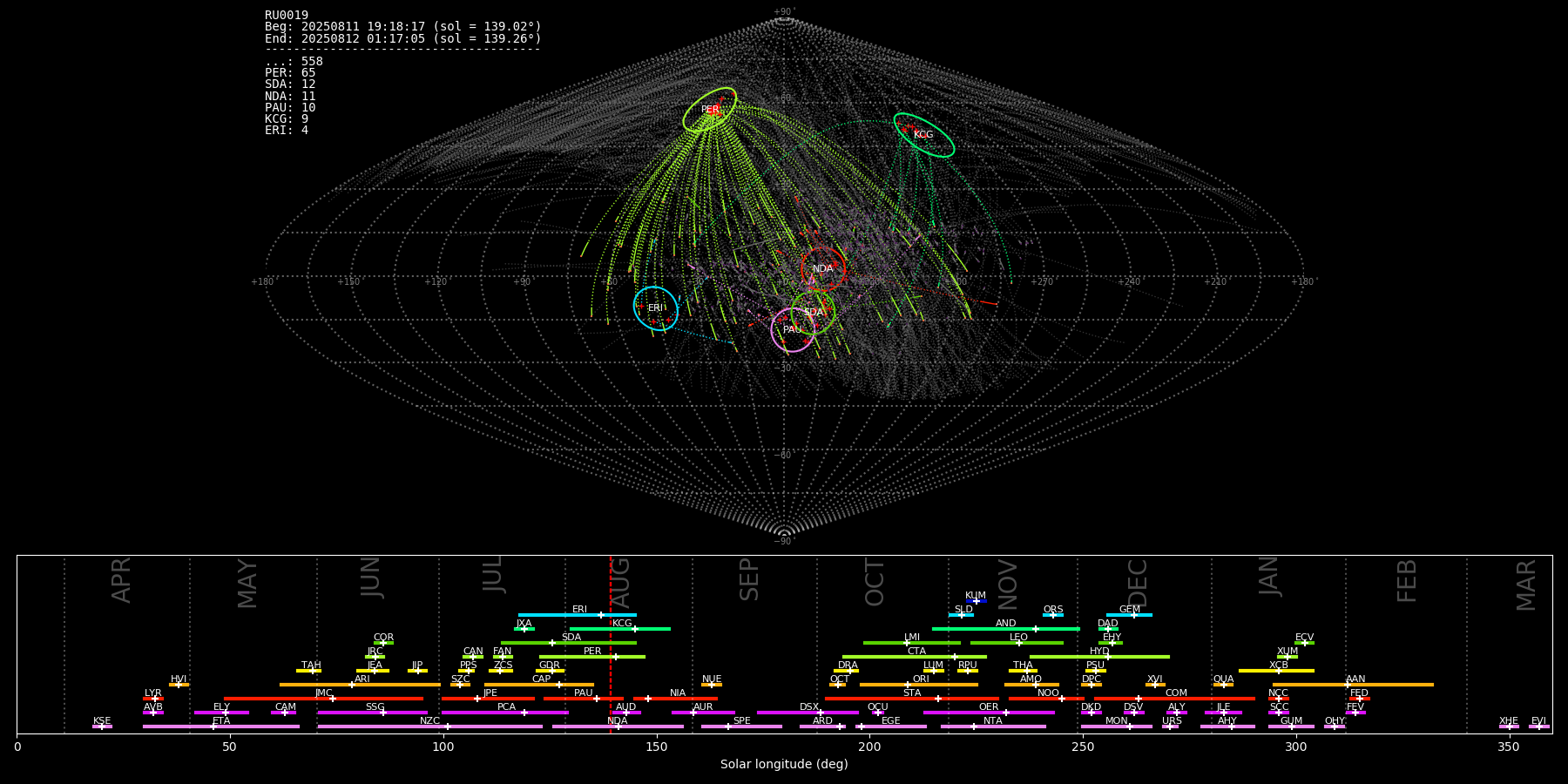Click the RU0019 station identifier
1568x784 pixels.
coord(287,15)
